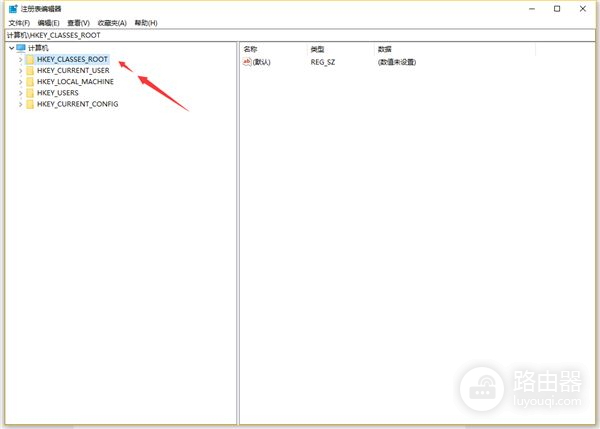Screen dimensions: 600x429
Task: Expand the HKEY_LOCAL_MACHINE chevron
Action: 20,82
